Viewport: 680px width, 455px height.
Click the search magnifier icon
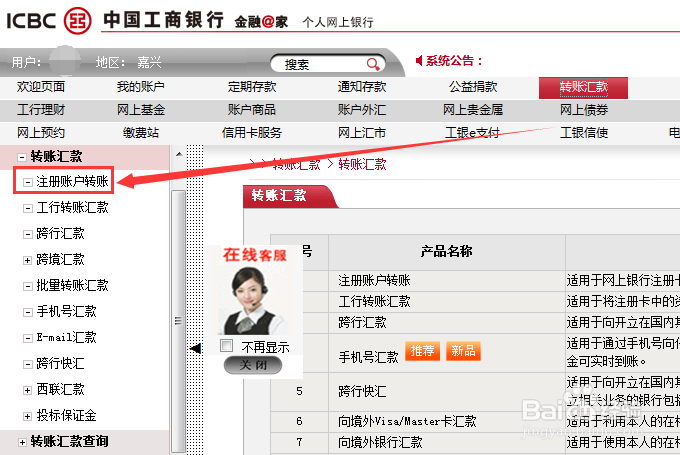[373, 64]
